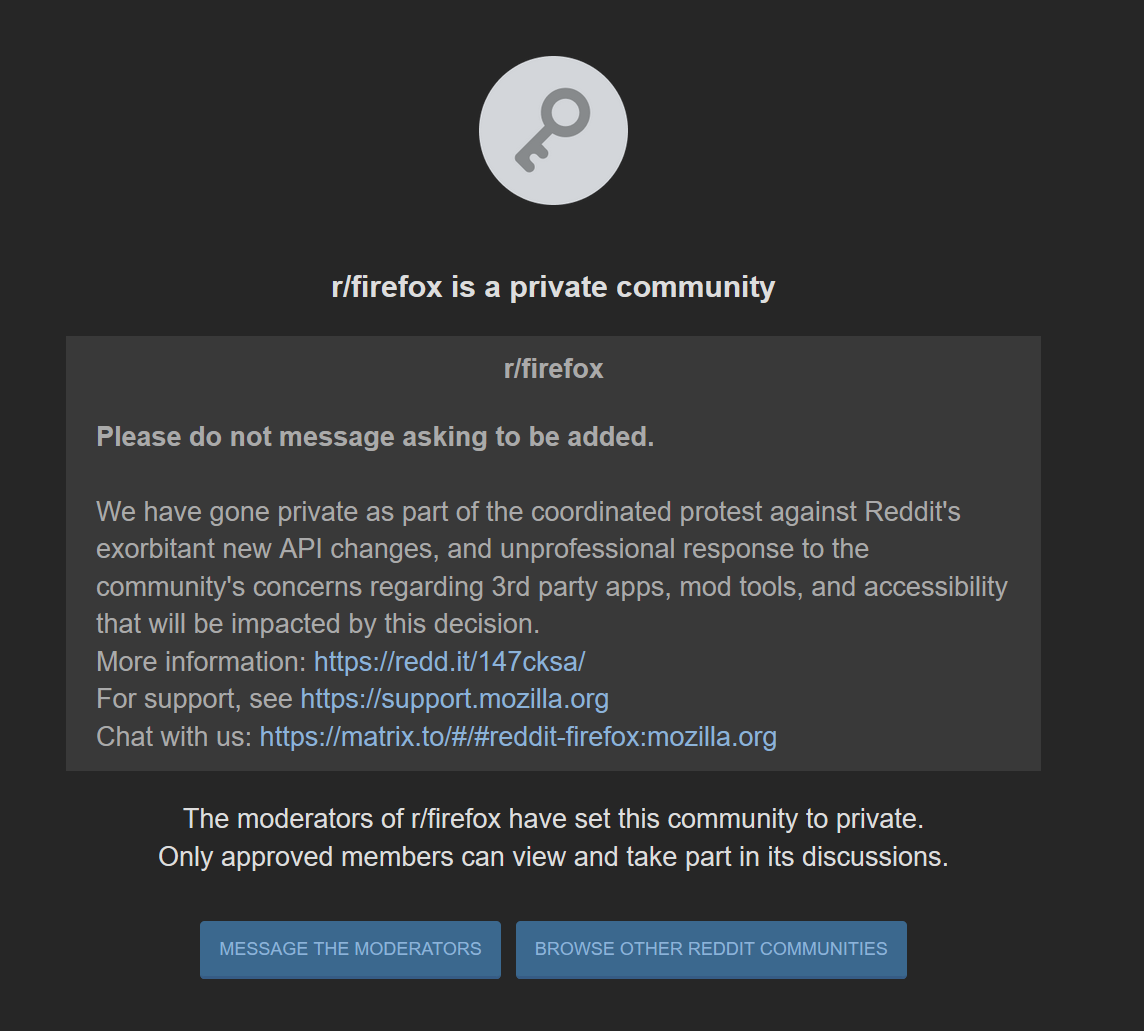Select the bold "Please do not message" notice
The image size is (1144, 1031).
tap(375, 436)
